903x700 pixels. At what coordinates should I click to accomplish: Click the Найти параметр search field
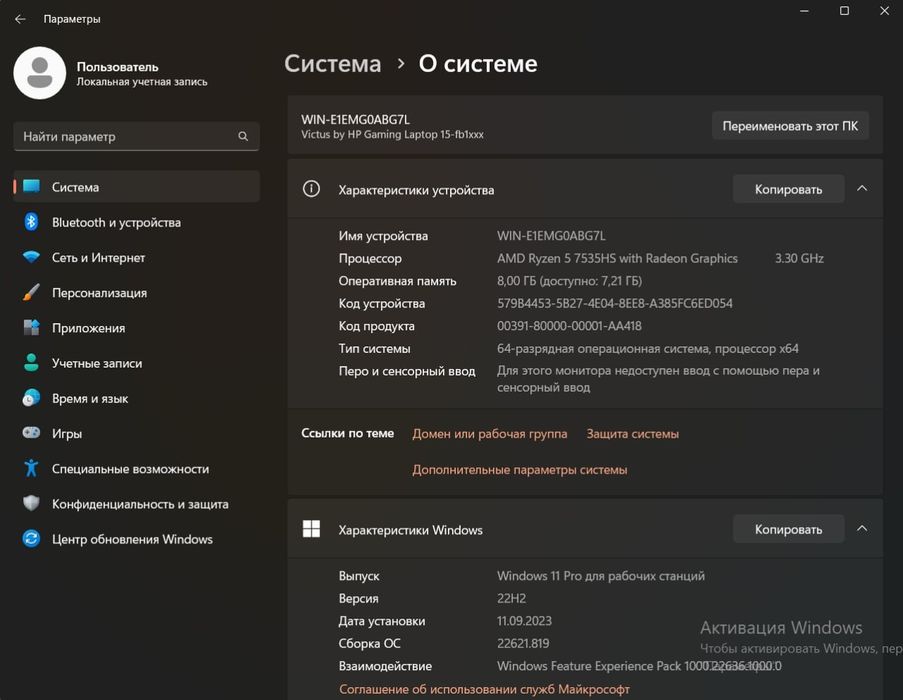(136, 136)
